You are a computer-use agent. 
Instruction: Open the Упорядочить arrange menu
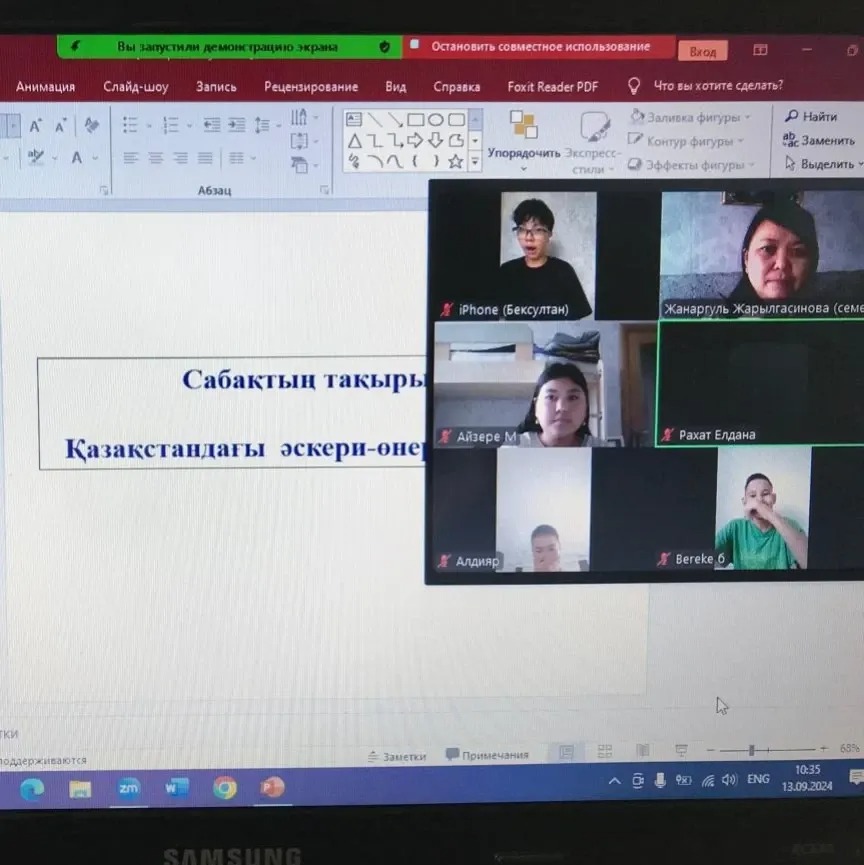[524, 141]
